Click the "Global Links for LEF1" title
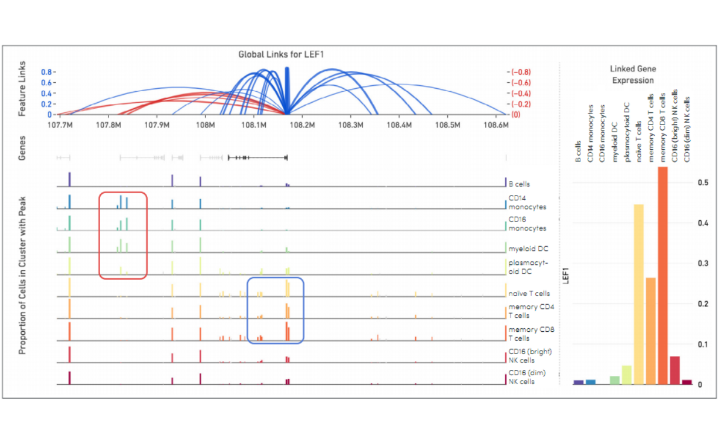The width and height of the screenshot is (720, 445). [283, 54]
